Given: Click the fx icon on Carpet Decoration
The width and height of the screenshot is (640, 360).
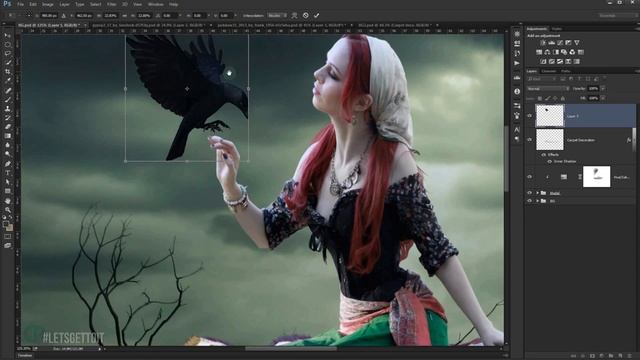Looking at the screenshot, I should pyautogui.click(x=629, y=140).
